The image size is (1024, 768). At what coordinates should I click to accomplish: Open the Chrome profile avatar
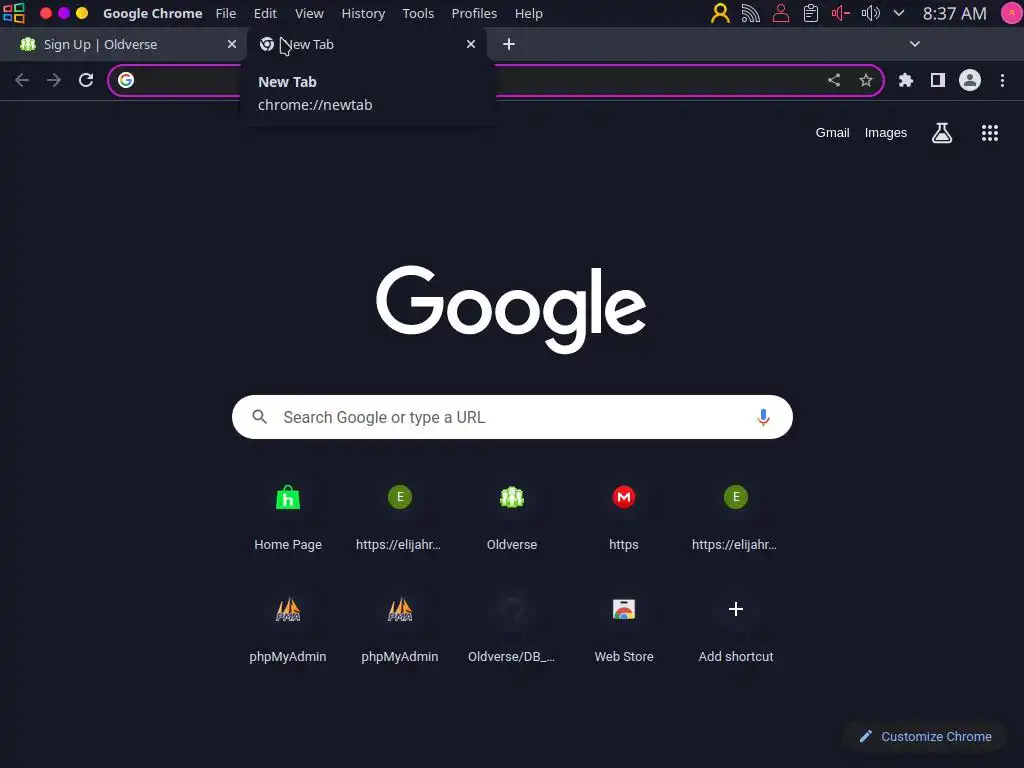pos(970,80)
